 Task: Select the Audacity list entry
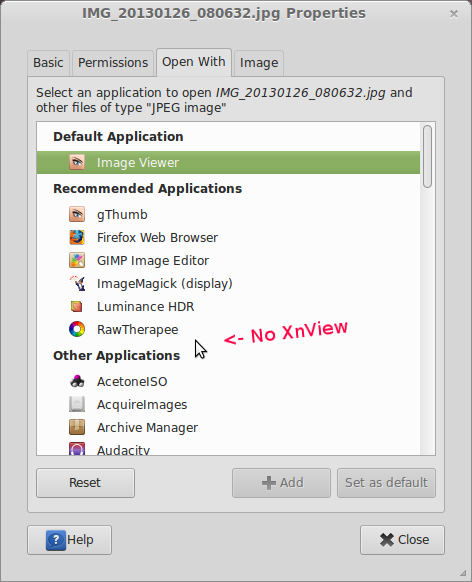[228, 448]
